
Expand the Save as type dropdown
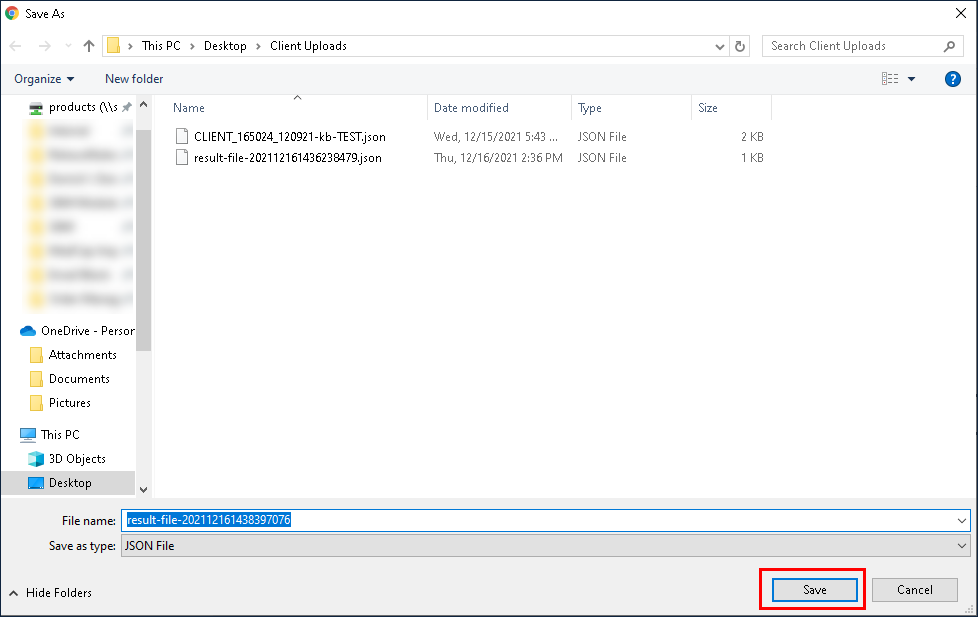(961, 546)
